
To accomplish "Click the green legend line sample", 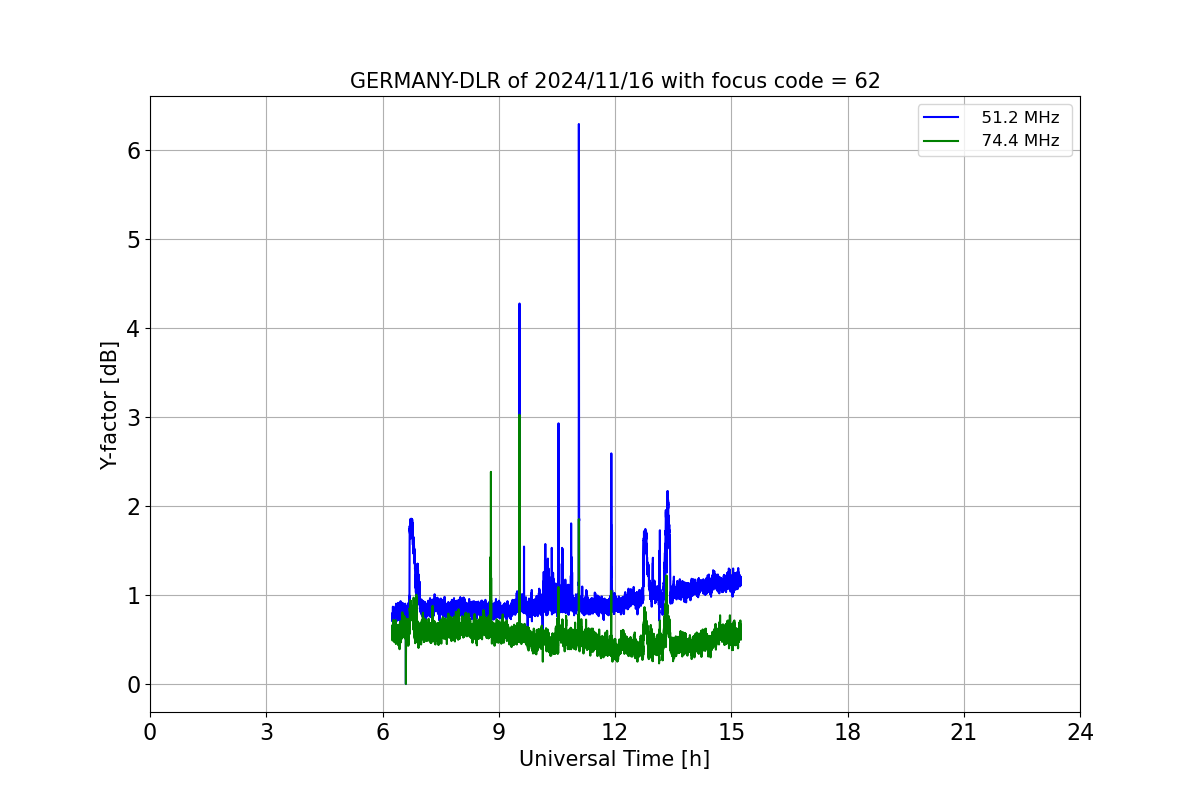I will 943,141.
